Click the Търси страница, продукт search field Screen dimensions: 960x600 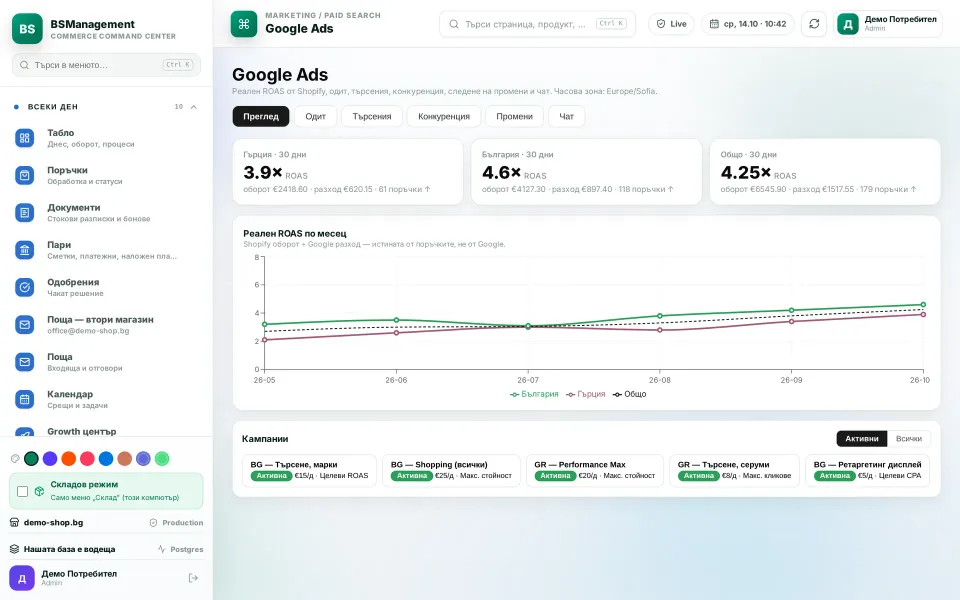(x=538, y=24)
